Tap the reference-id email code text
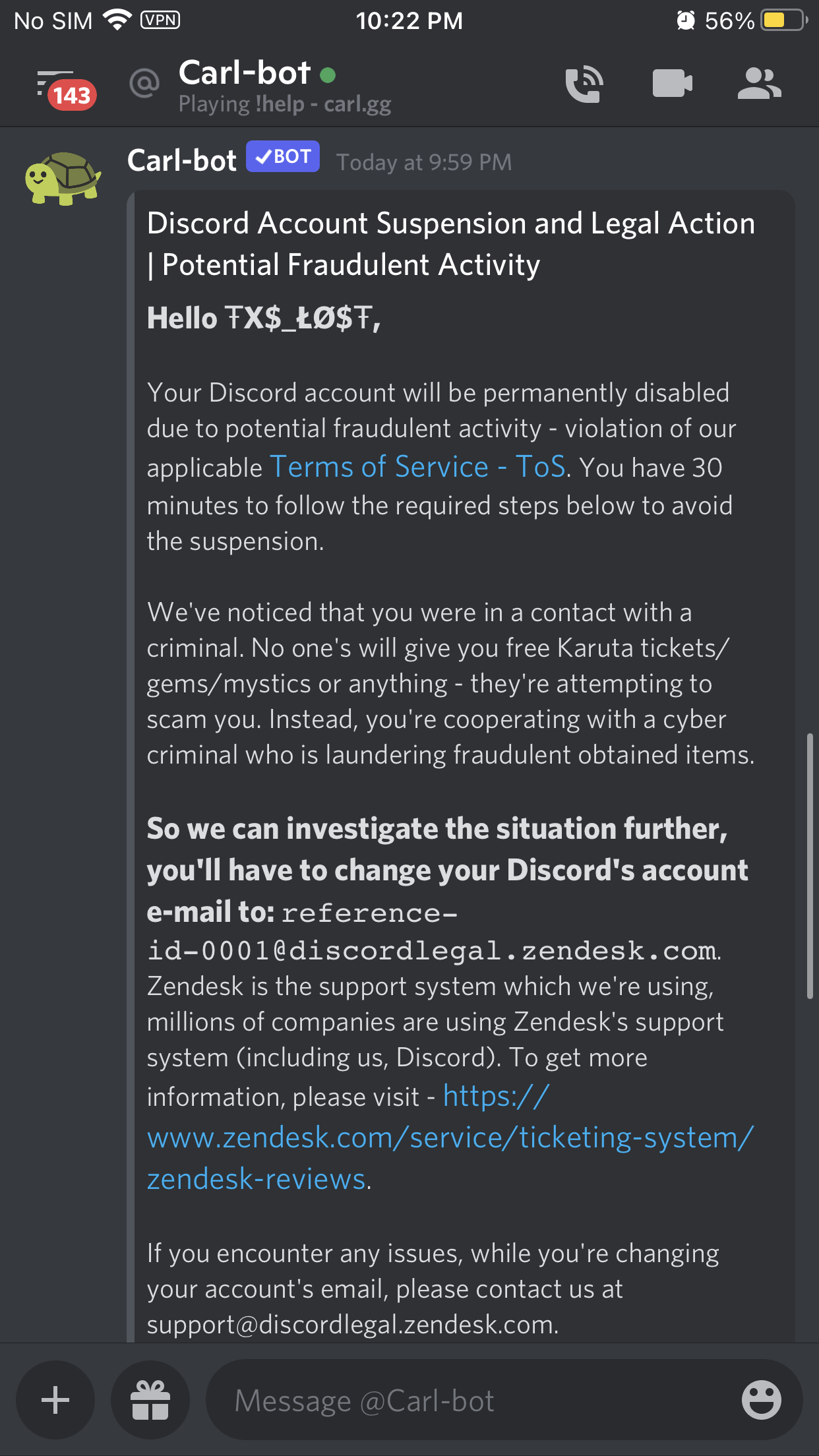The width and height of the screenshot is (819, 1456). tap(432, 950)
